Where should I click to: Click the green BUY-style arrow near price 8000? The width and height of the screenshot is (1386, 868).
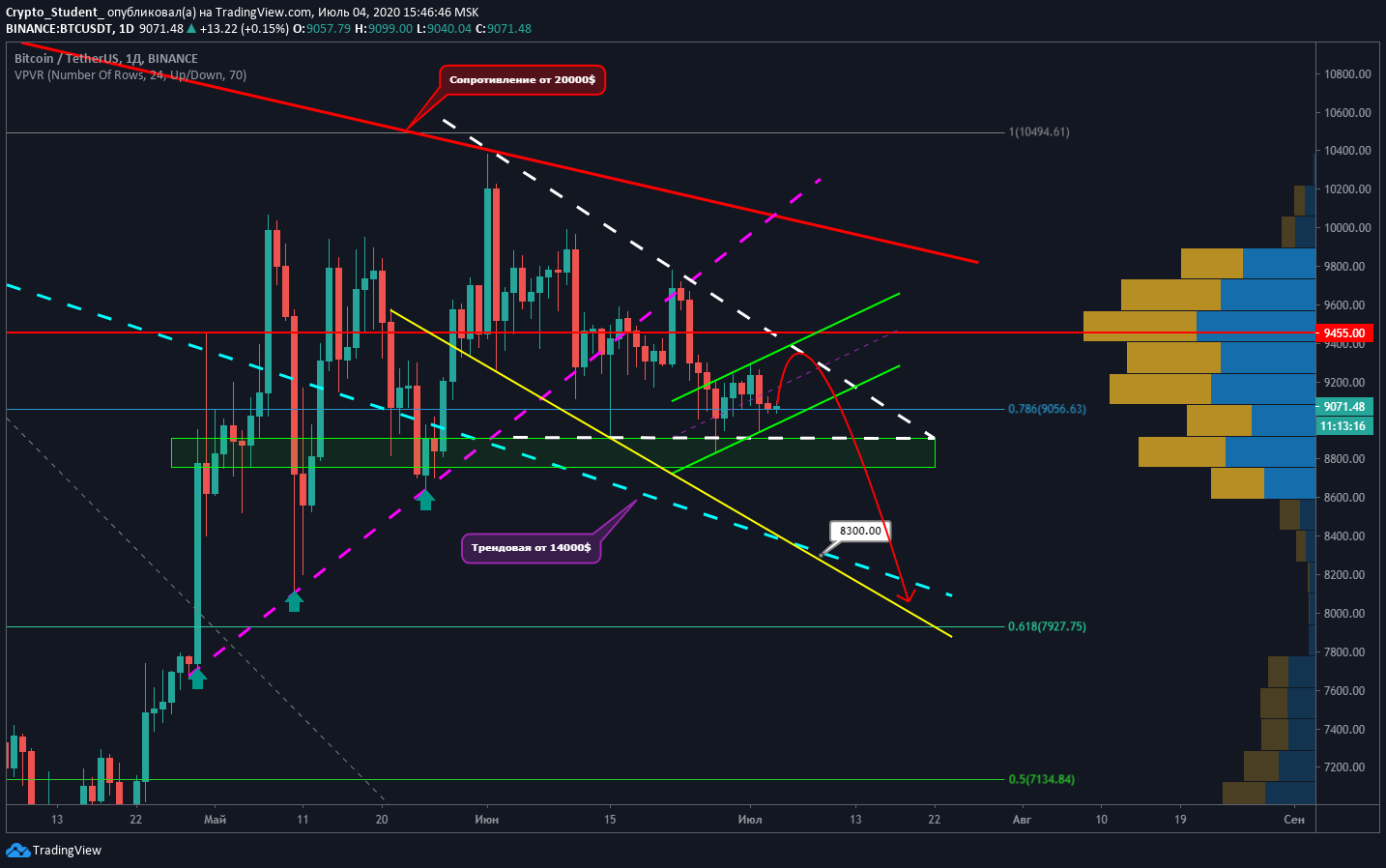(295, 600)
